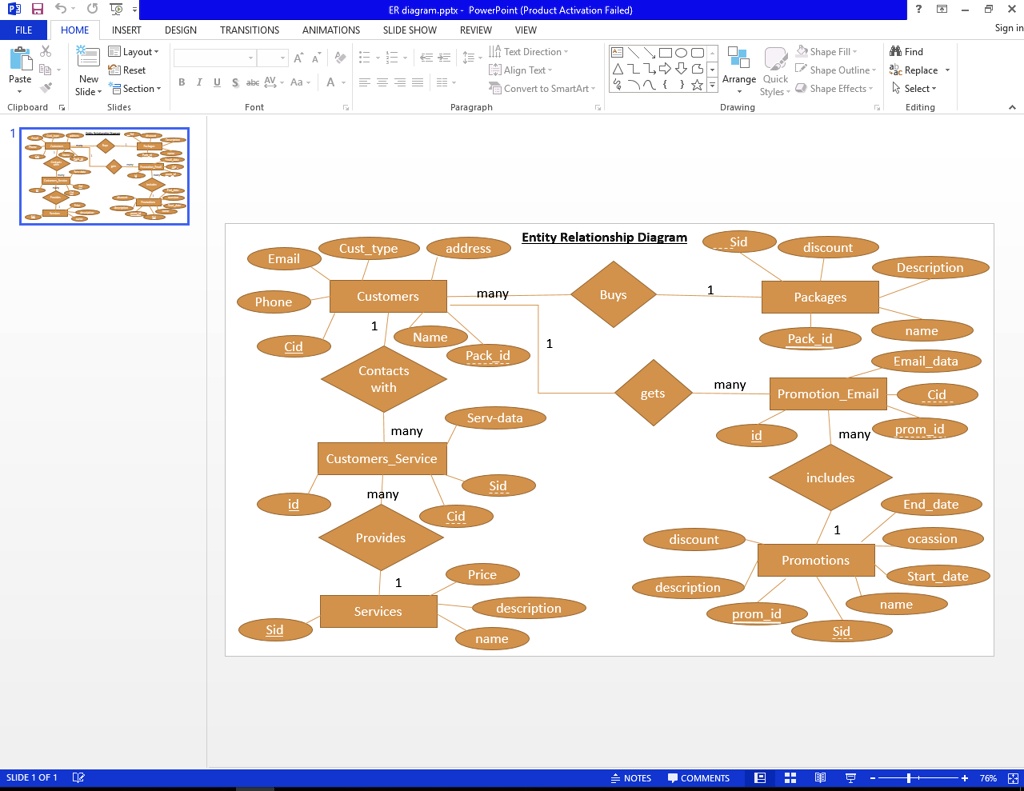Viewport: 1024px width, 791px height.
Task: Click Fit slide to window icon
Action: pos(1013,778)
